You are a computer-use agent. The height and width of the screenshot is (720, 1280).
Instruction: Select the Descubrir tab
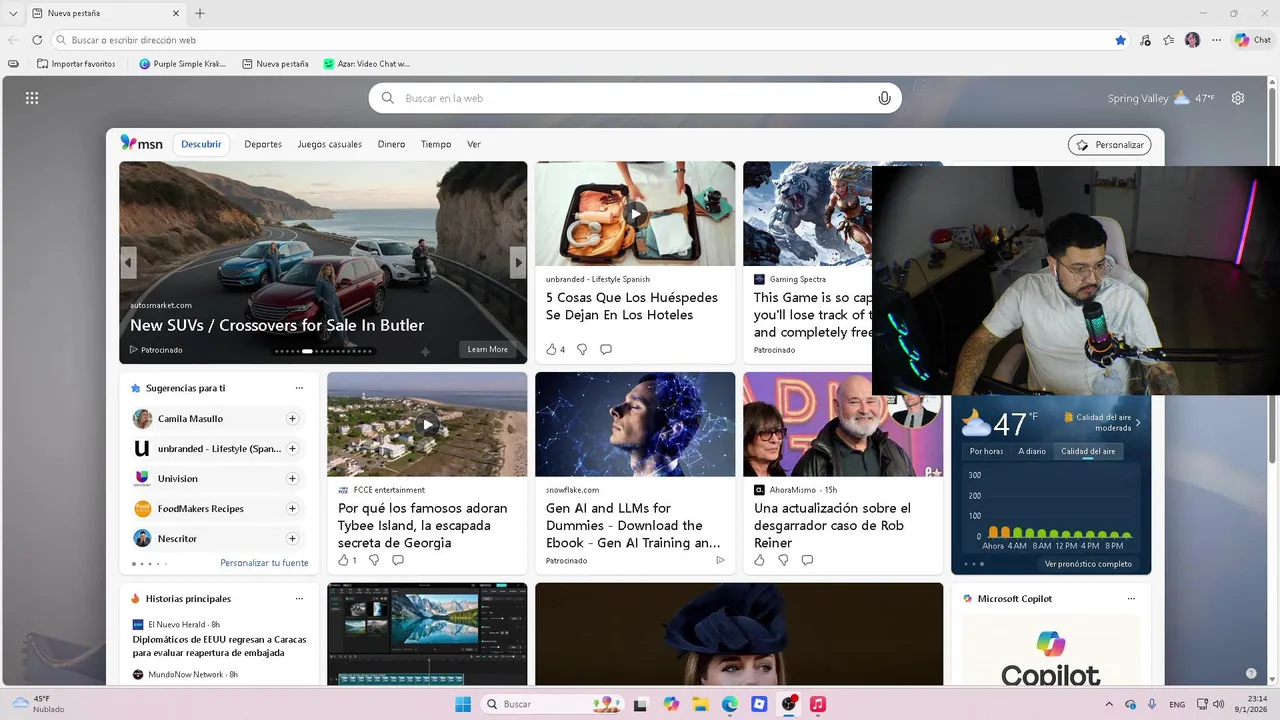201,144
